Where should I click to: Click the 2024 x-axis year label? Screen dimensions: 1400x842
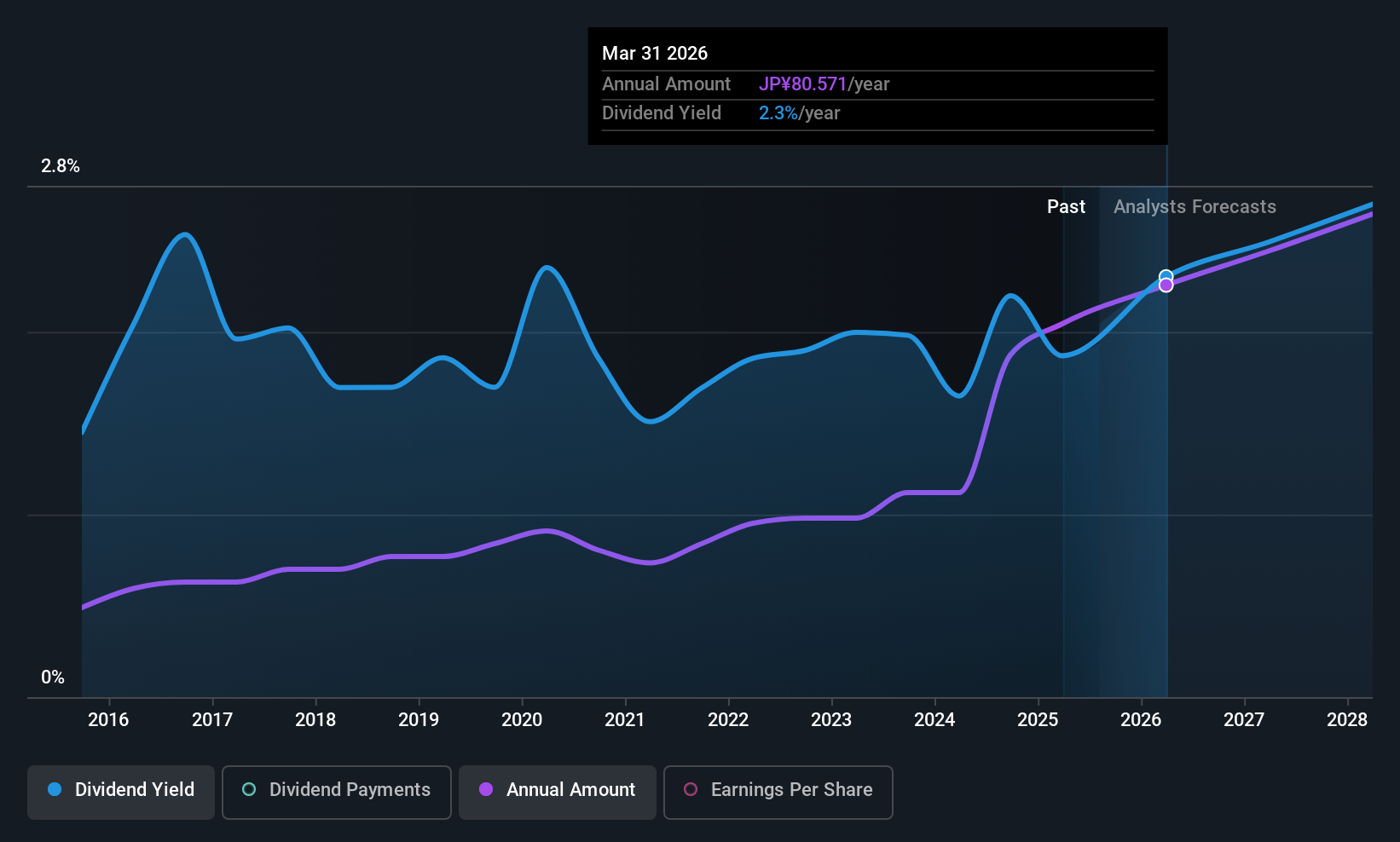[x=934, y=720]
